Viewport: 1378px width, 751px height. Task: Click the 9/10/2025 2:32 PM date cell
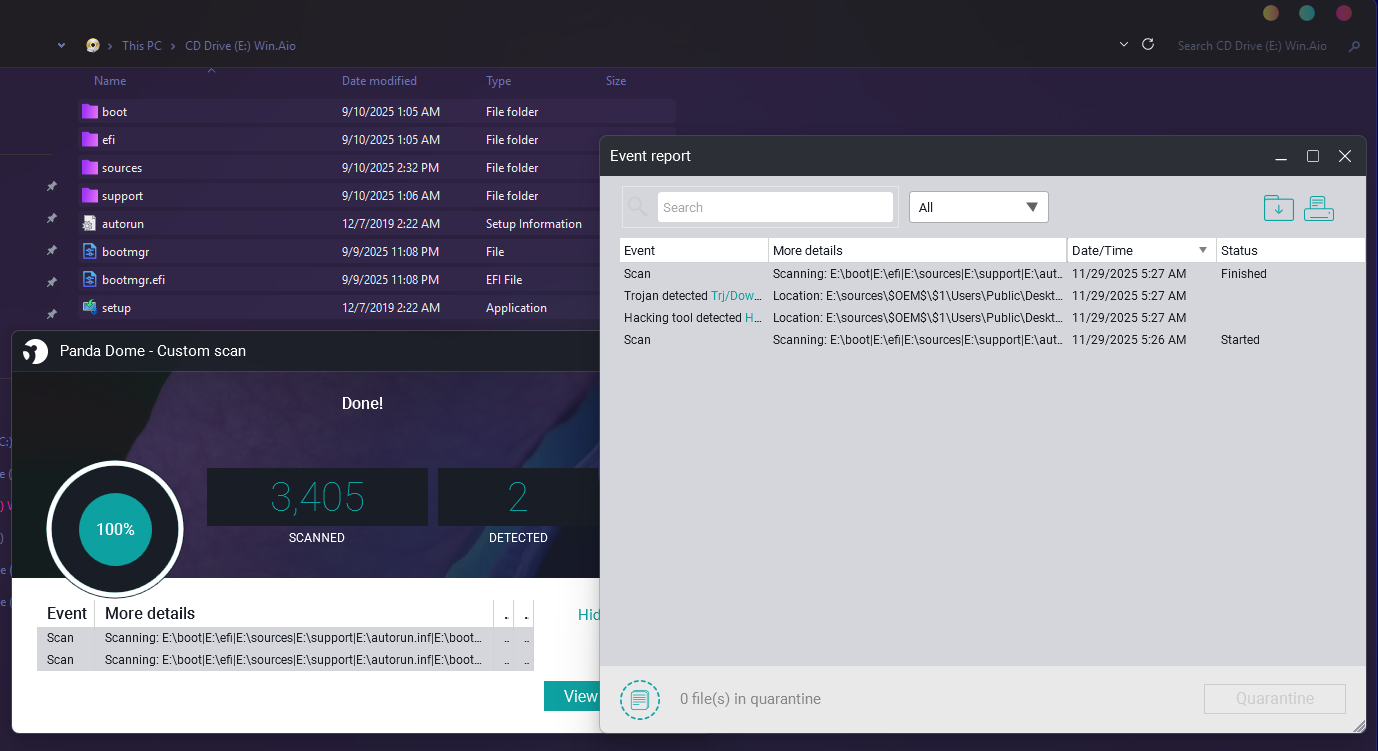tap(390, 168)
